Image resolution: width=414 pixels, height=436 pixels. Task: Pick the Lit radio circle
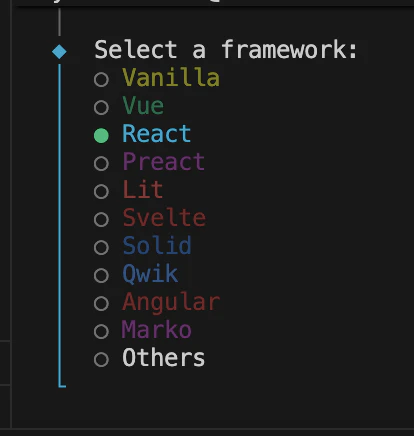pyautogui.click(x=101, y=192)
